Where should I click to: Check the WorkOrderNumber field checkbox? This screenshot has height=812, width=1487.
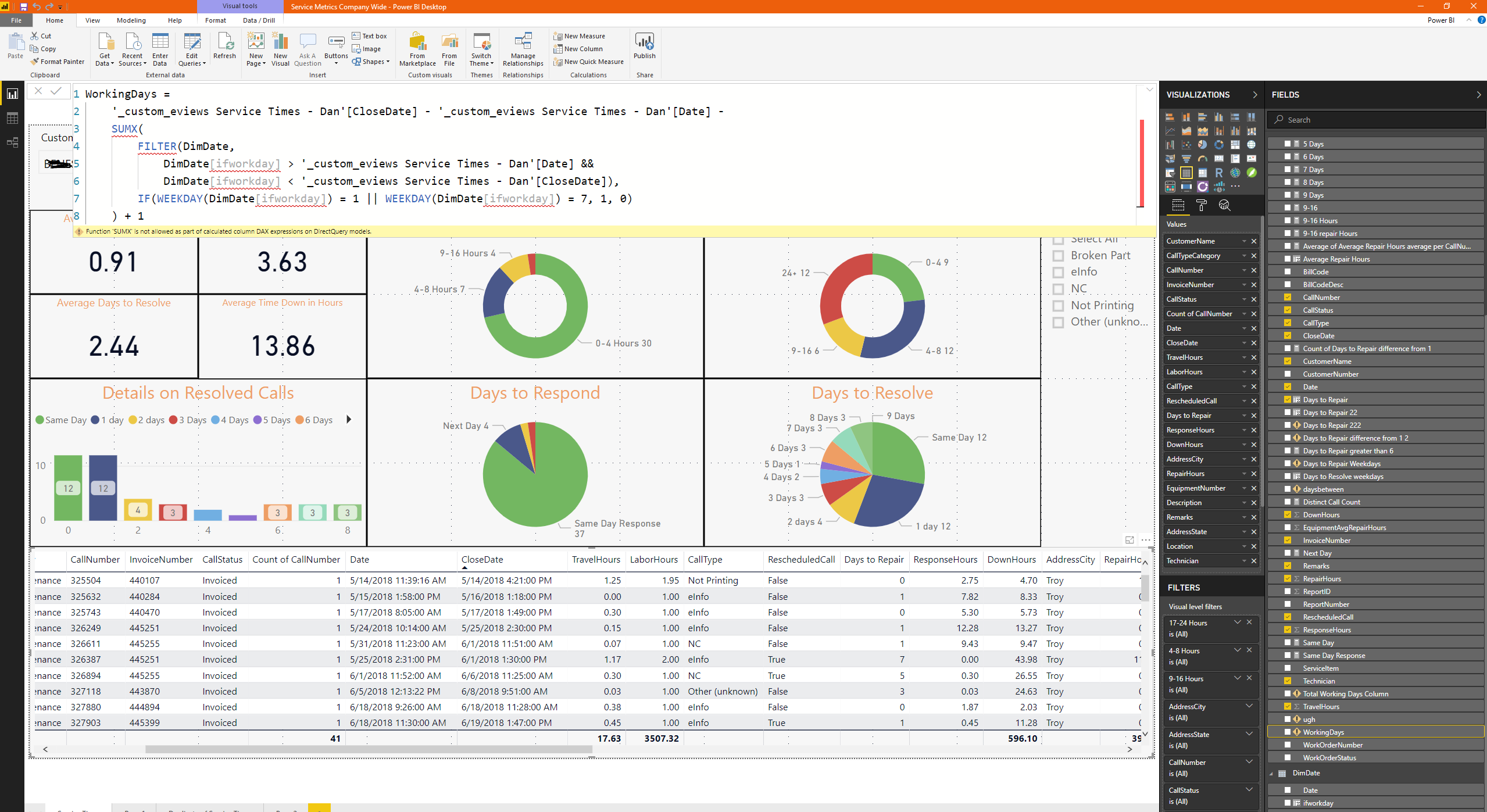click(1288, 745)
